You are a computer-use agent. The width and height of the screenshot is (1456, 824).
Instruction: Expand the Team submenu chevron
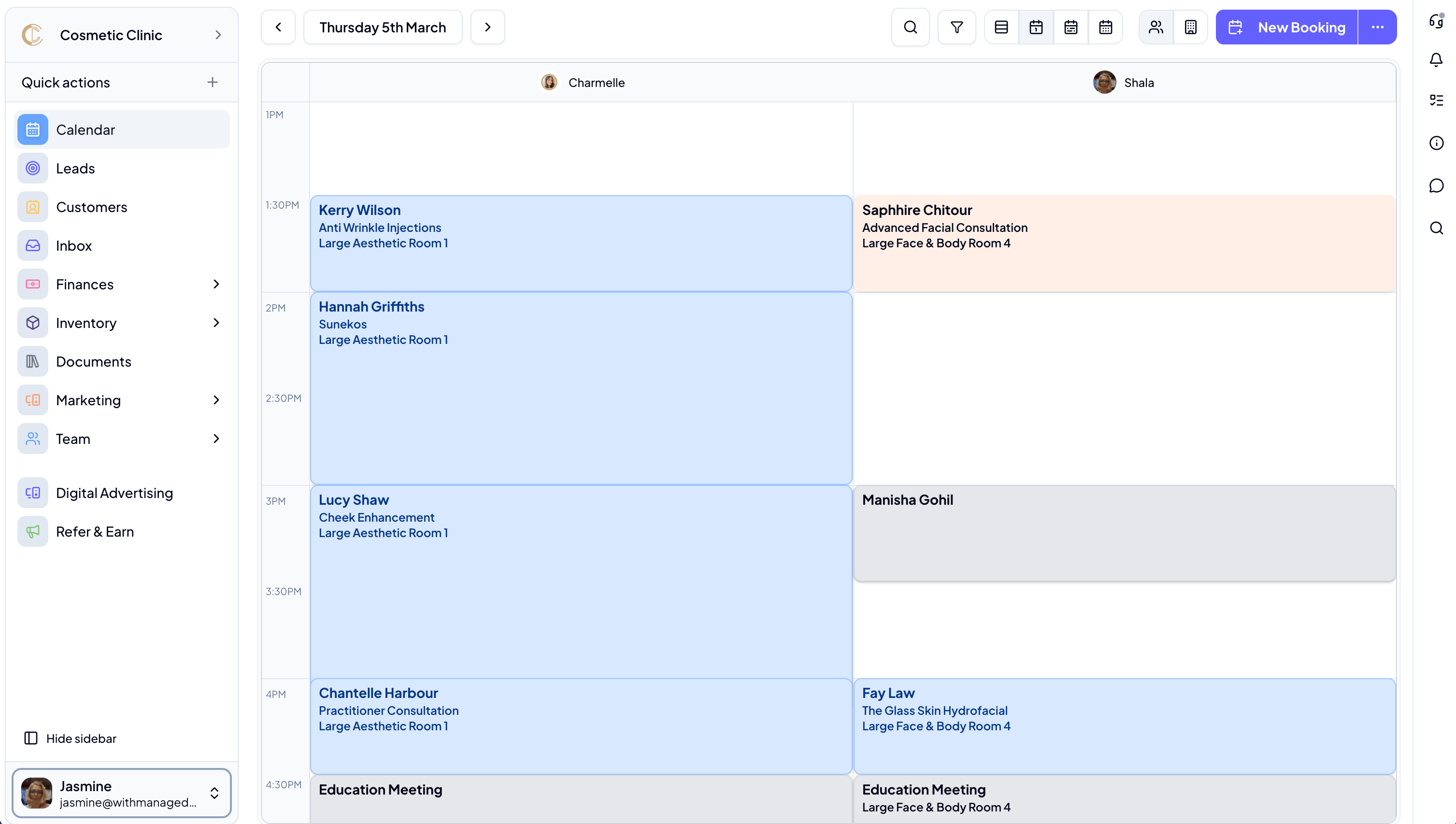click(216, 439)
